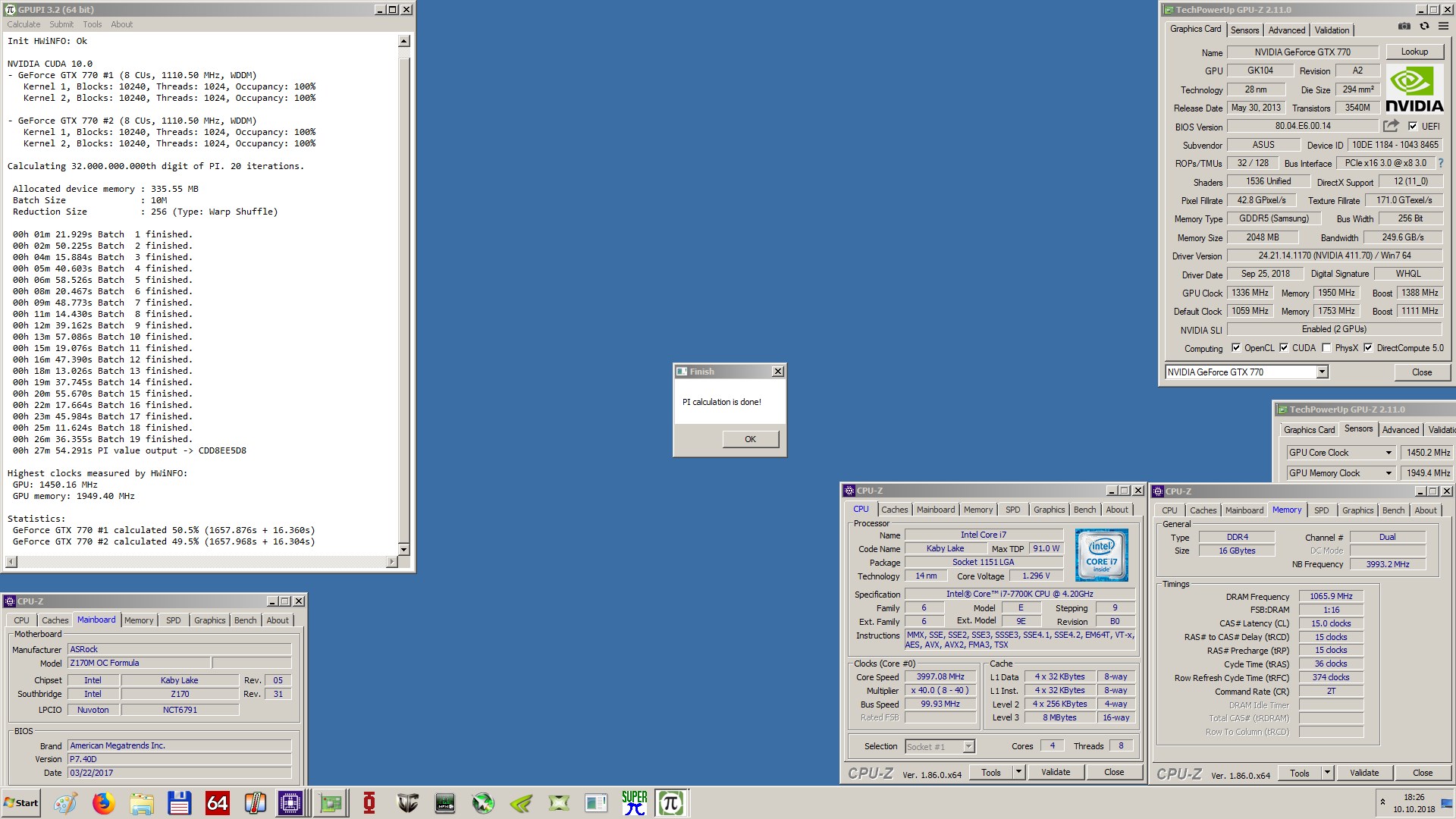Open the About menu in GPUPI
The width and height of the screenshot is (1456, 819).
pyautogui.click(x=121, y=24)
